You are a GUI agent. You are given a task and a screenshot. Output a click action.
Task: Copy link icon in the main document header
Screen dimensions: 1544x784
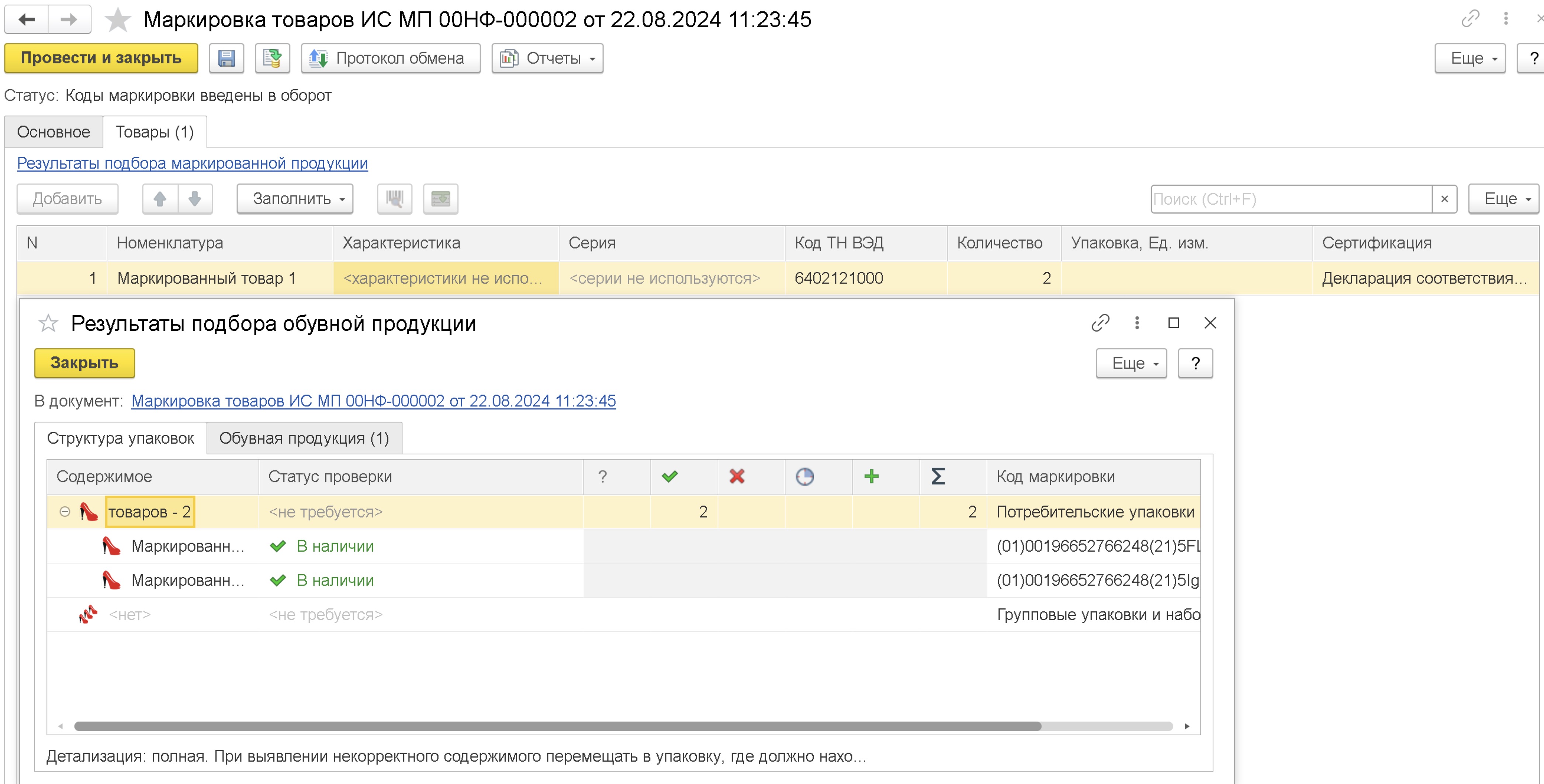click(1469, 18)
